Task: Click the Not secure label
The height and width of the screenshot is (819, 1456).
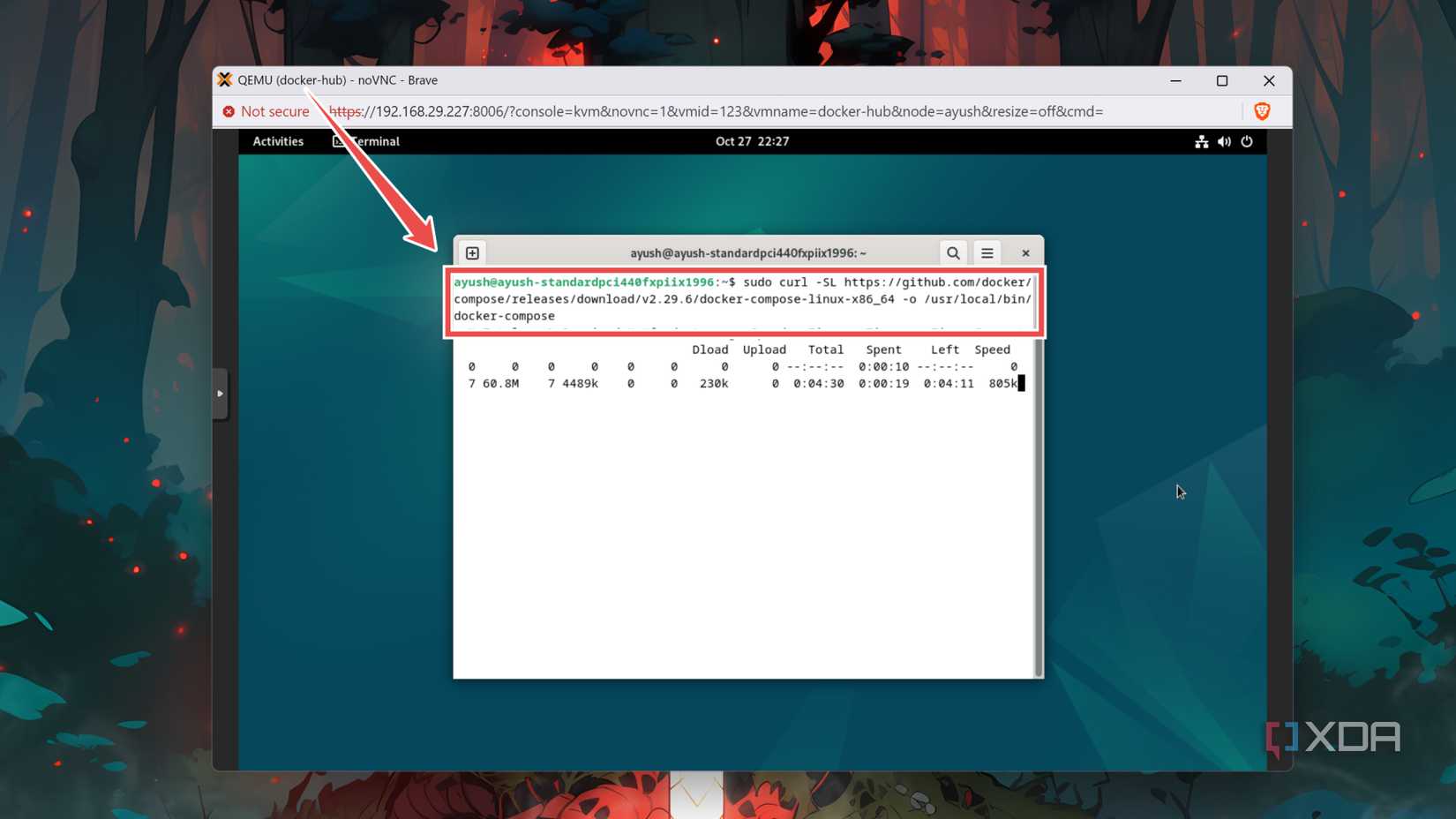Action: 274,111
